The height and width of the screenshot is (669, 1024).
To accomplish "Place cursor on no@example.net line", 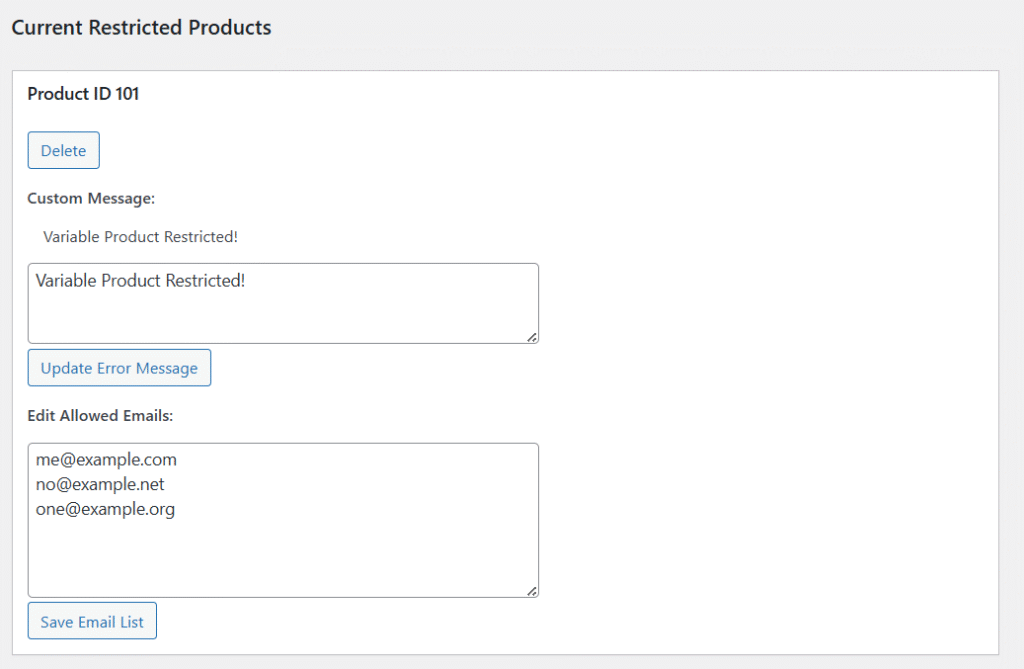I will [100, 485].
